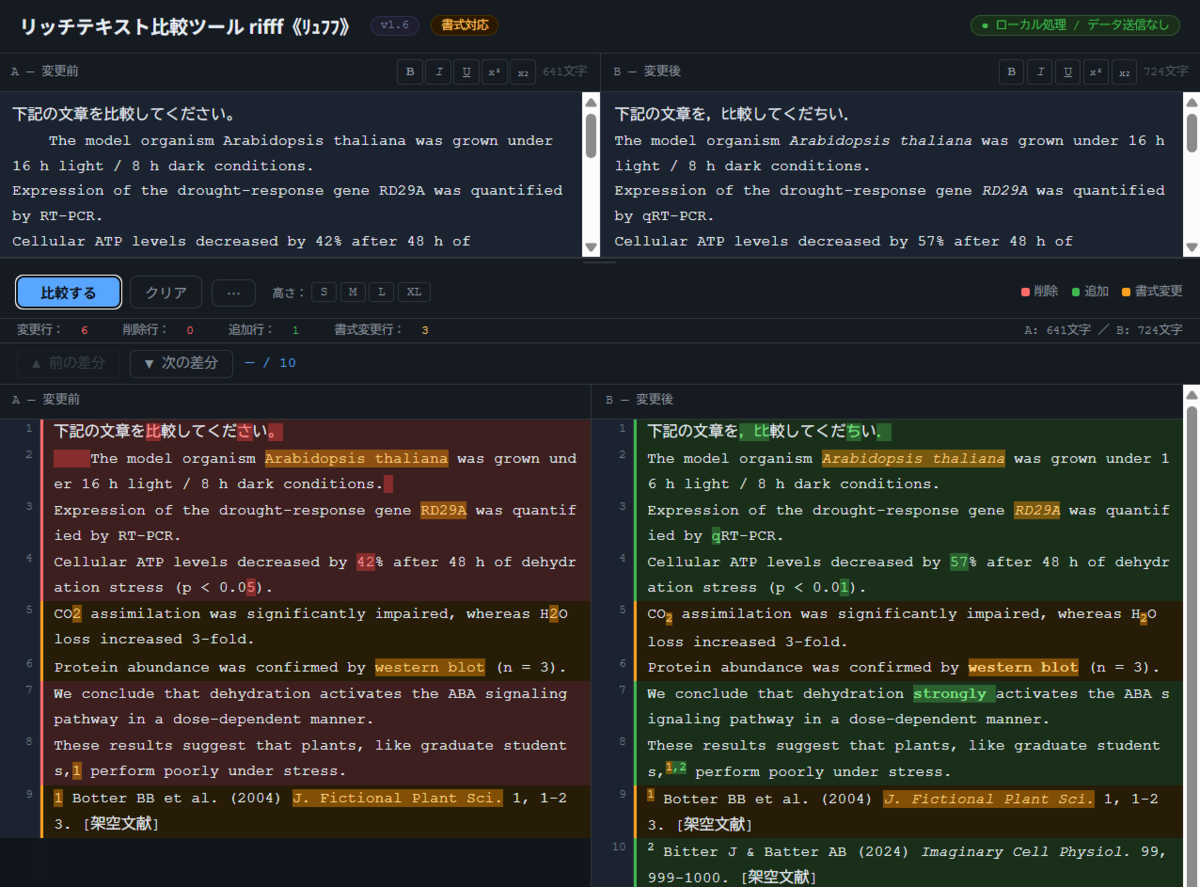Click scroll-up arrow of input A scrollbar
This screenshot has width=1200, height=887.
coord(591,102)
